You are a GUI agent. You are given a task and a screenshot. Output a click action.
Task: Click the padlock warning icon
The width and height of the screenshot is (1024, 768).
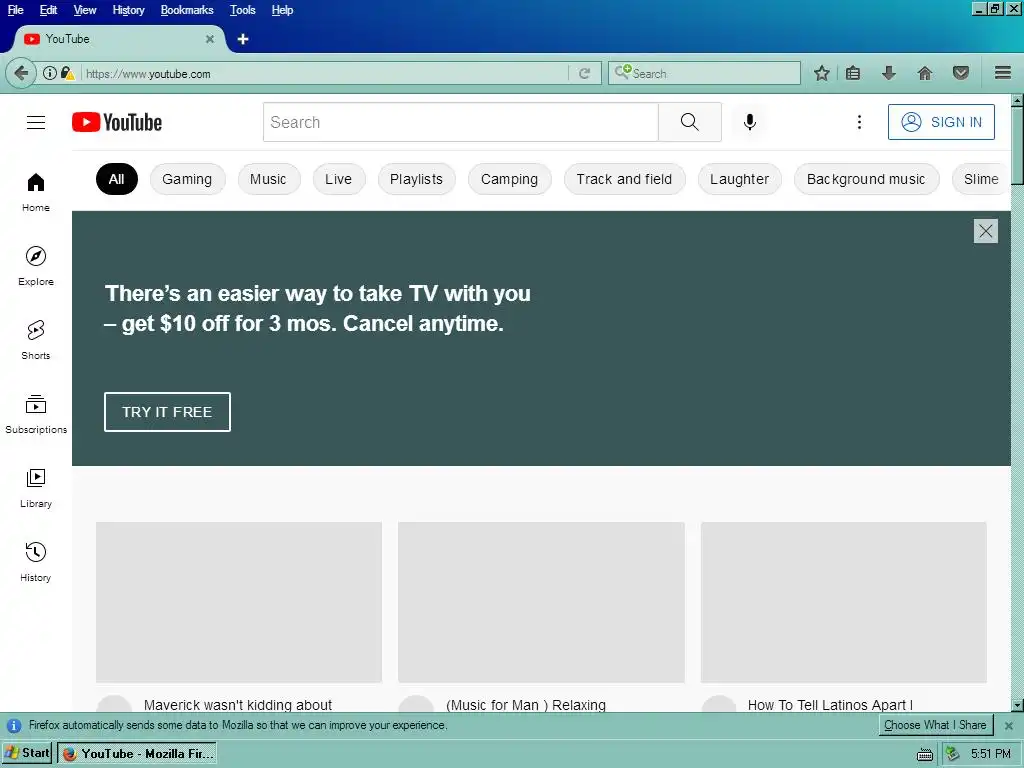coord(67,73)
